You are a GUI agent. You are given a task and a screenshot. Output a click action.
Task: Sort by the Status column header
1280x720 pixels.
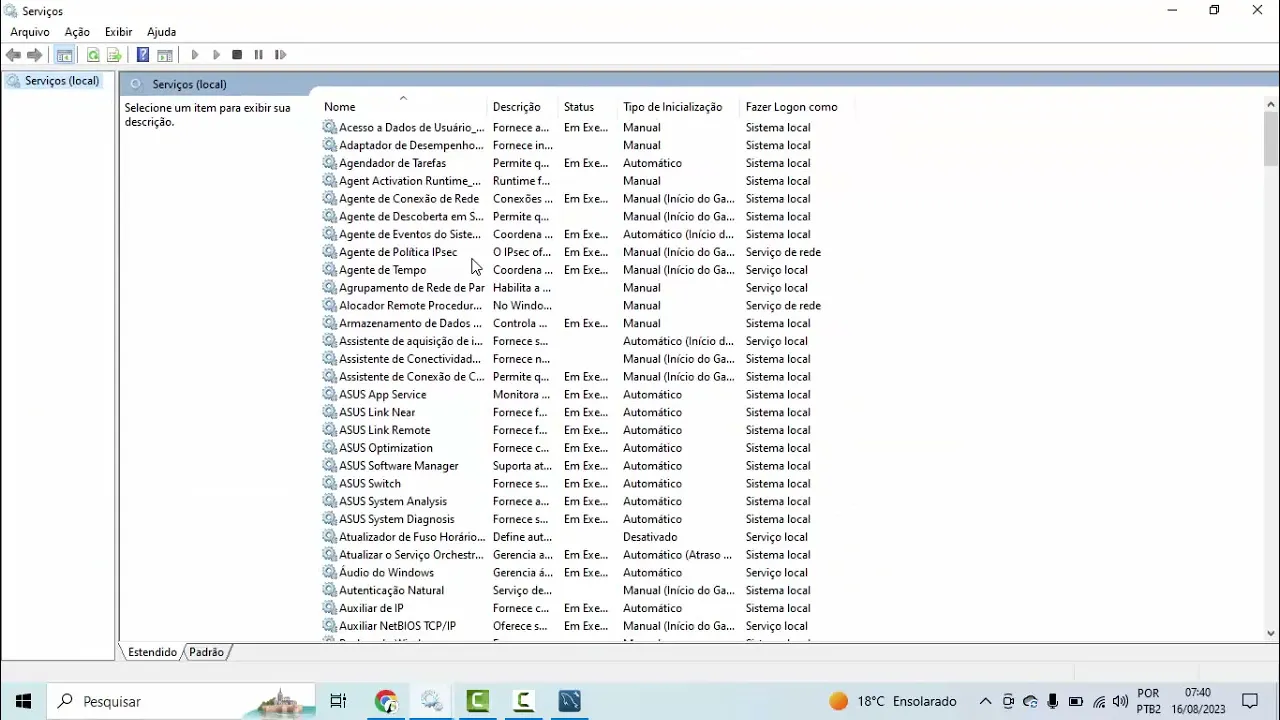(588, 107)
